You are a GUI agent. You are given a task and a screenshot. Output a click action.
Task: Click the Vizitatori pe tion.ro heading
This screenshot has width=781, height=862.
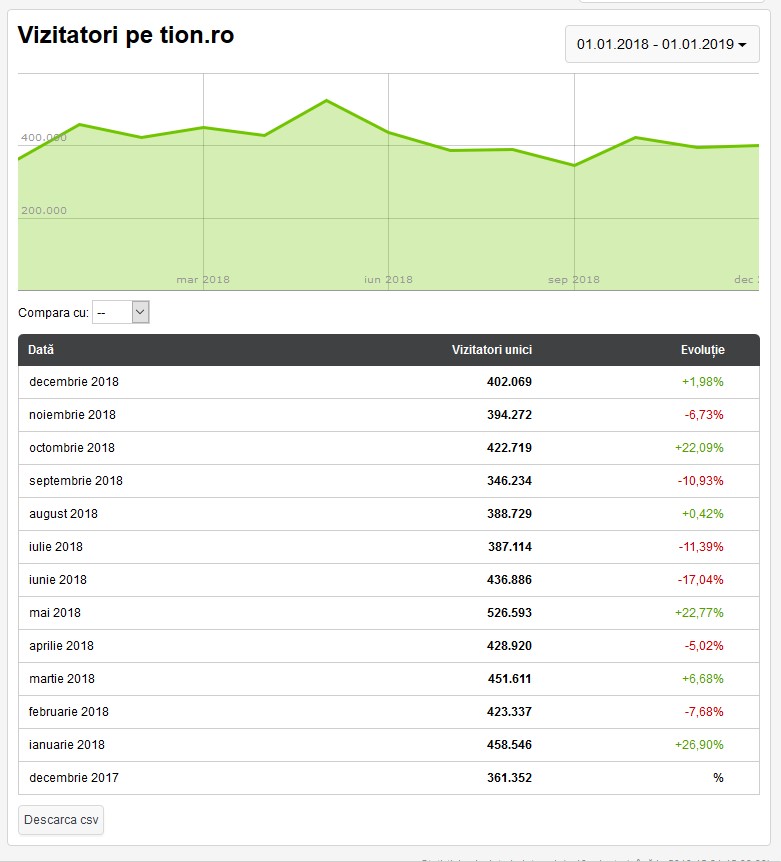coord(126,35)
